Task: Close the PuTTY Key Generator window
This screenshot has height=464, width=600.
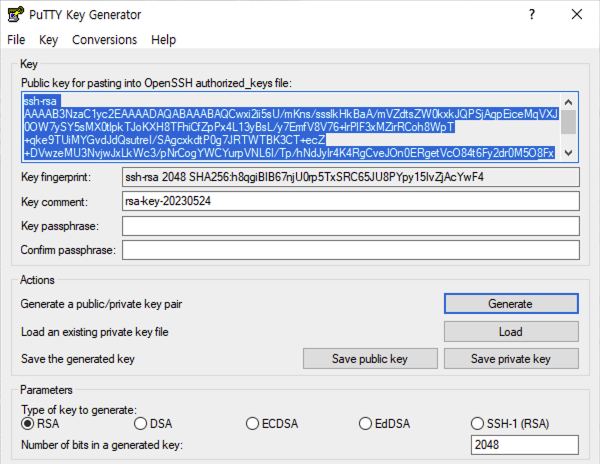Action: (576, 14)
